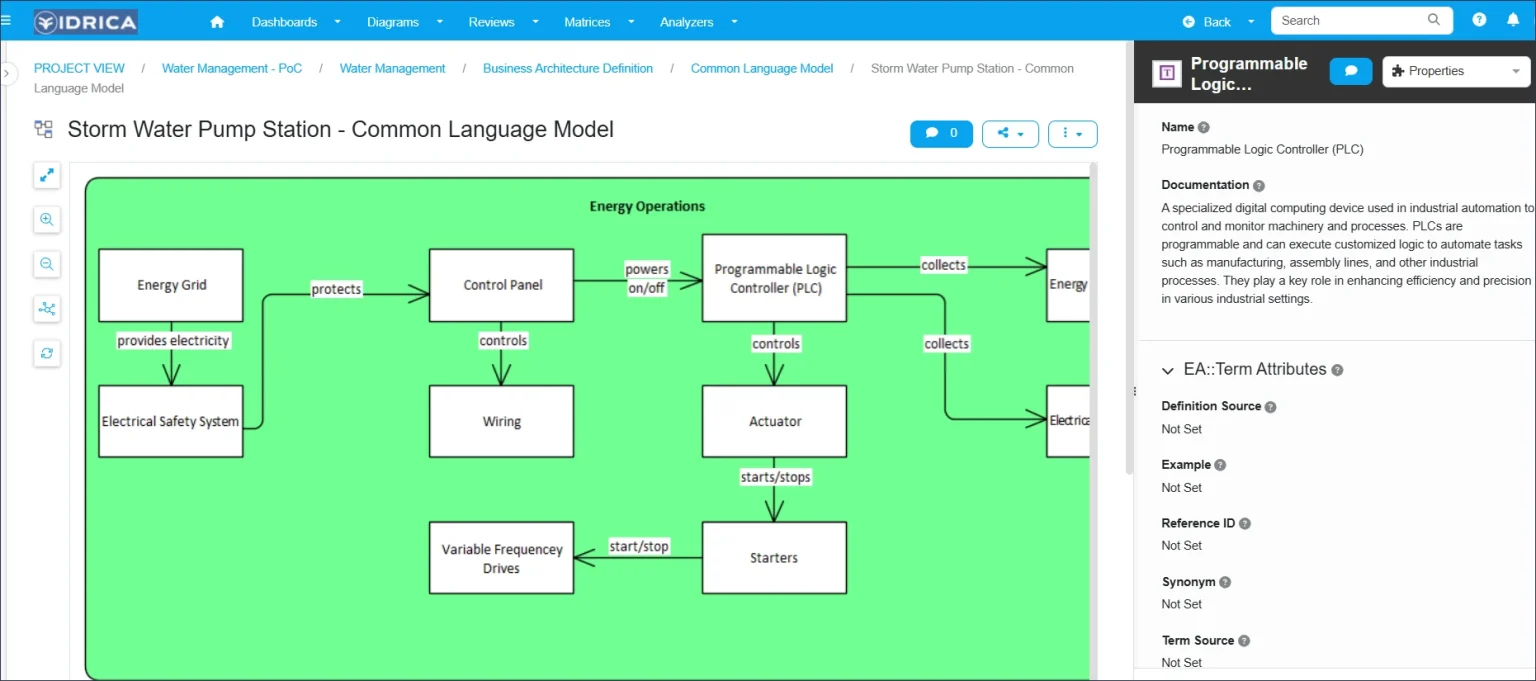Open the hamburger menu at the top left
This screenshot has width=1536, height=681.
tap(6, 18)
